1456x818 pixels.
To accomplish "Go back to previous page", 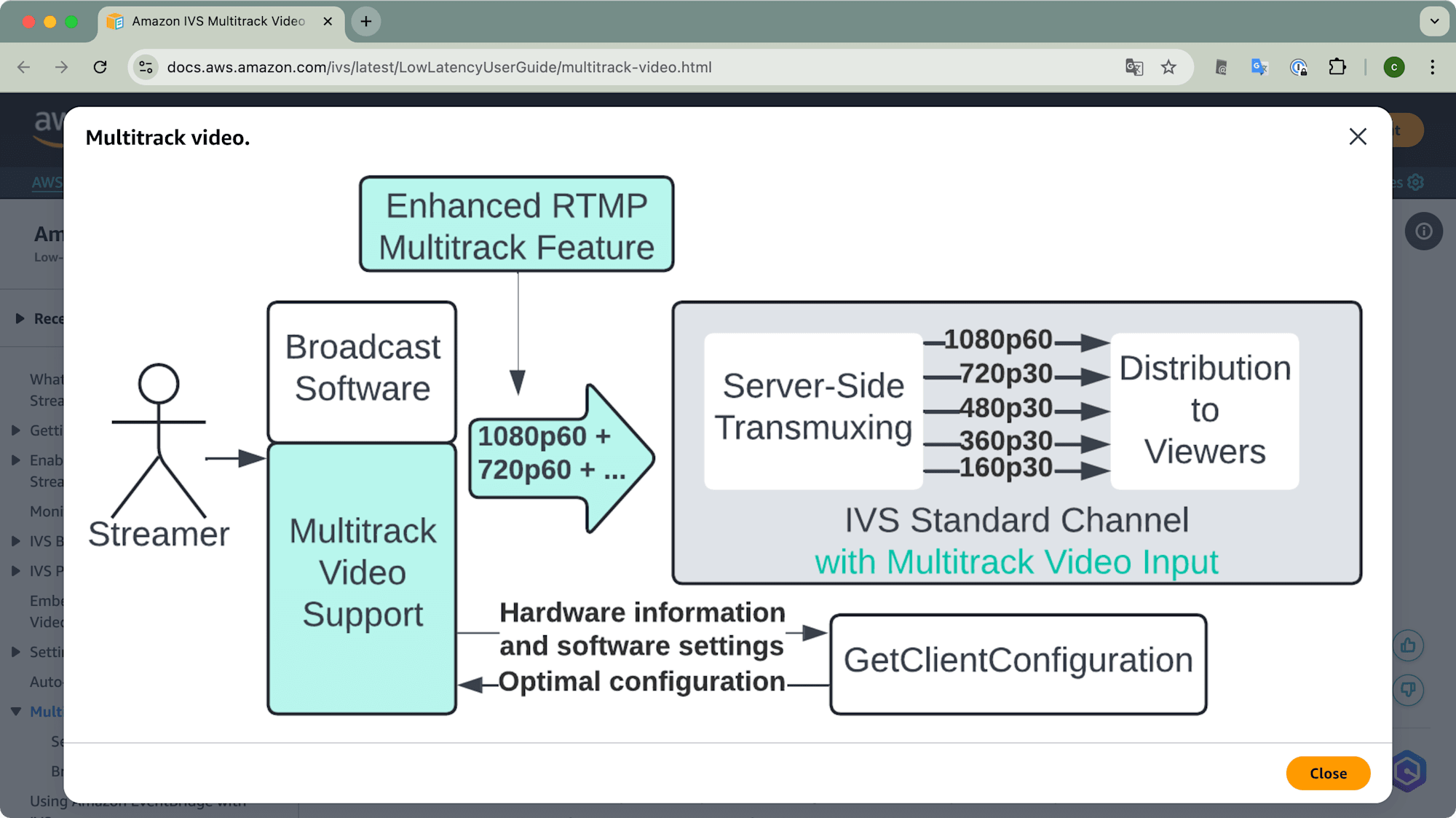I will click(x=24, y=67).
